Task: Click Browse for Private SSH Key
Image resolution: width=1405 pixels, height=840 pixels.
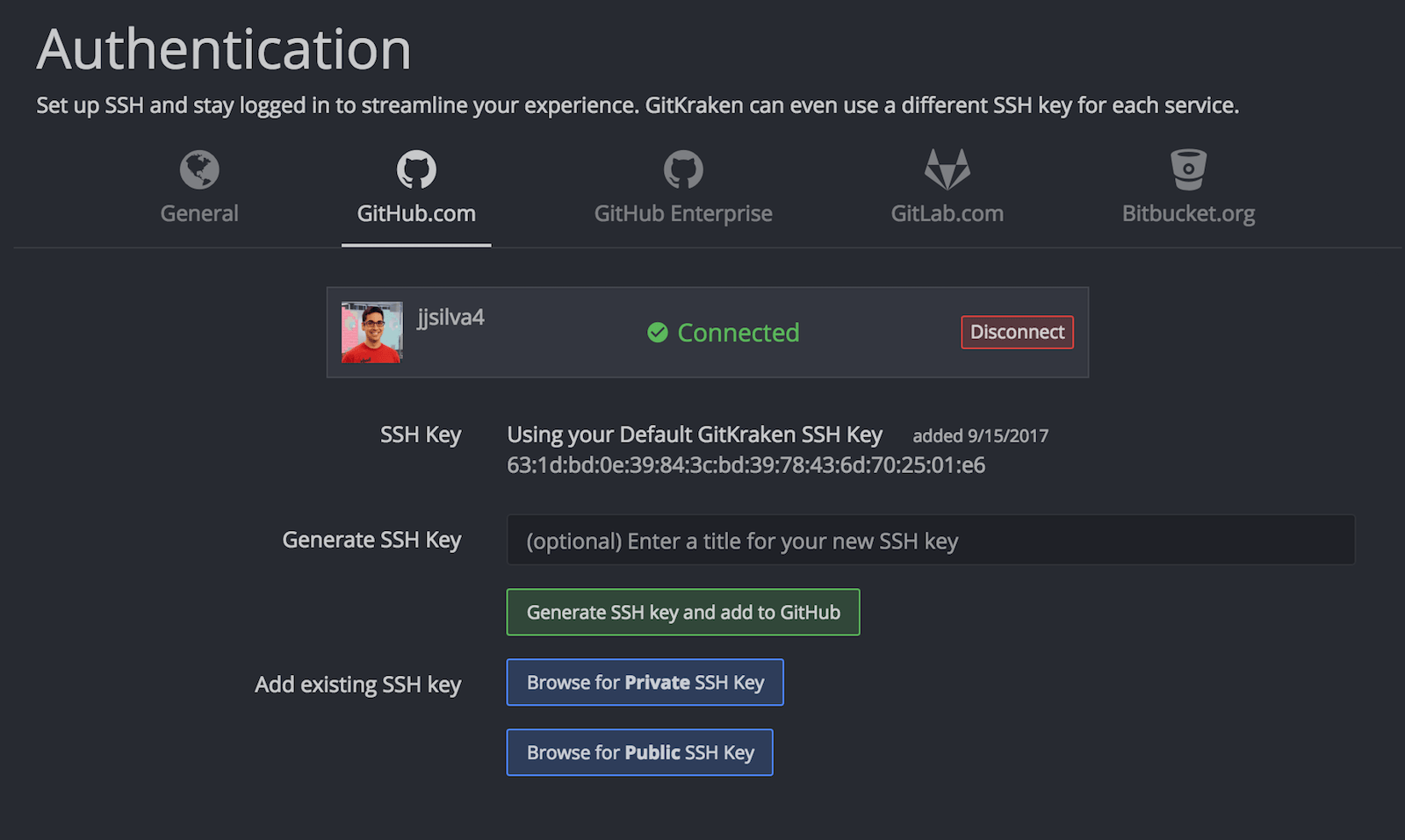Action: tap(645, 682)
